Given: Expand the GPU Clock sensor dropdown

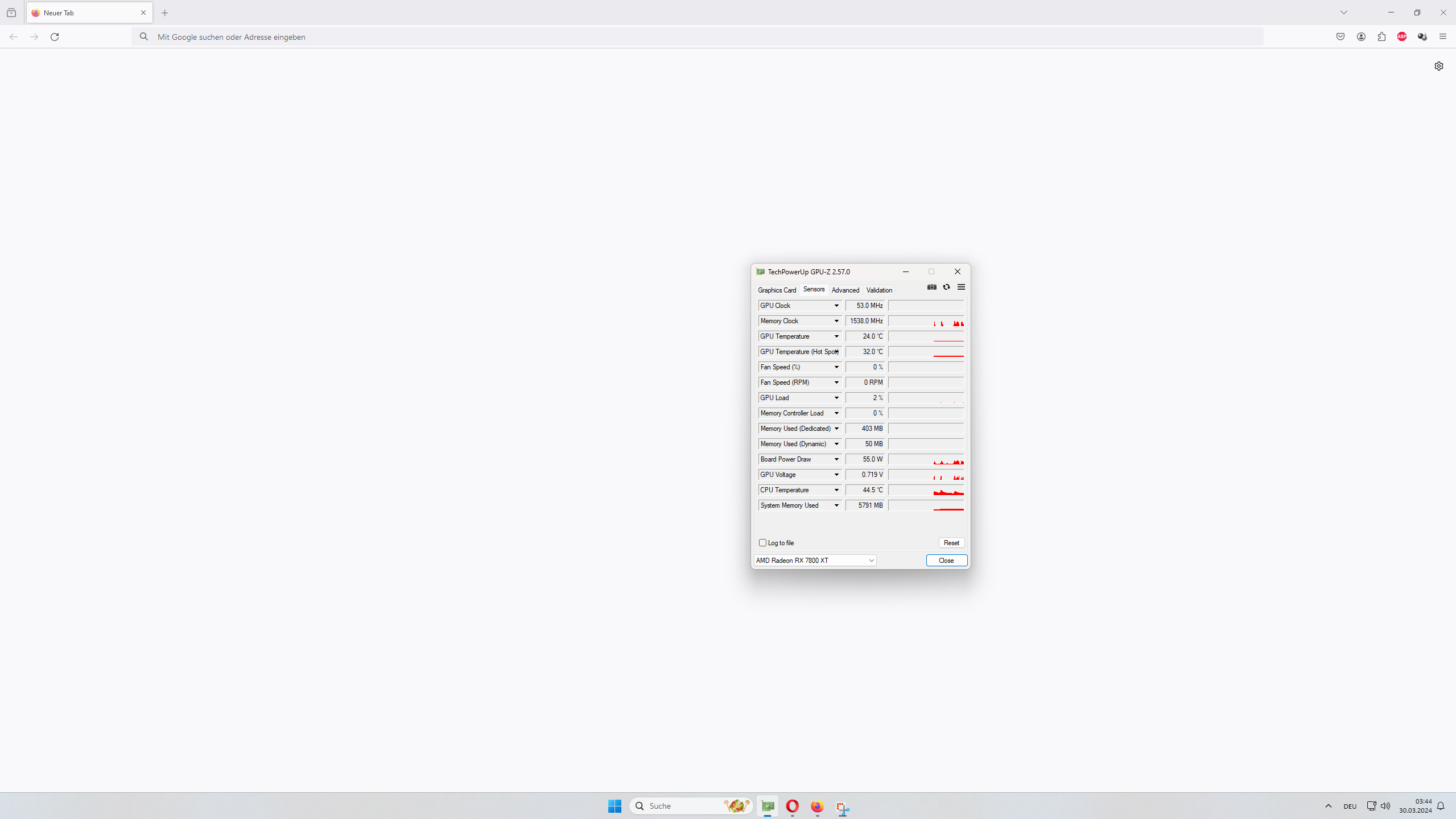Looking at the screenshot, I should [836, 306].
